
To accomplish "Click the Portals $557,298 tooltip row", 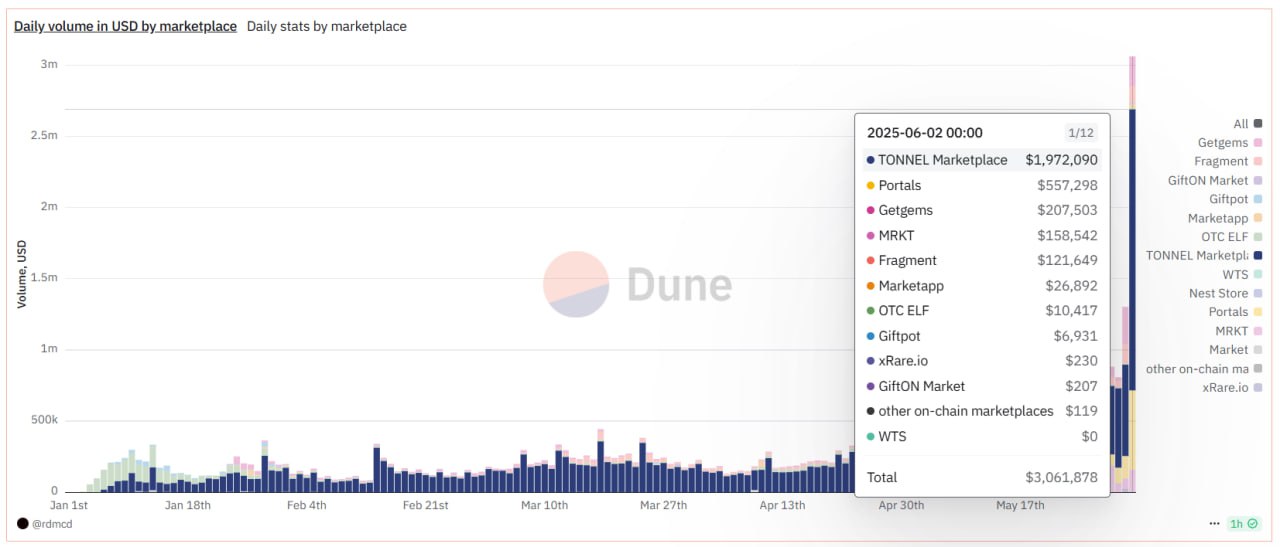I will point(982,185).
